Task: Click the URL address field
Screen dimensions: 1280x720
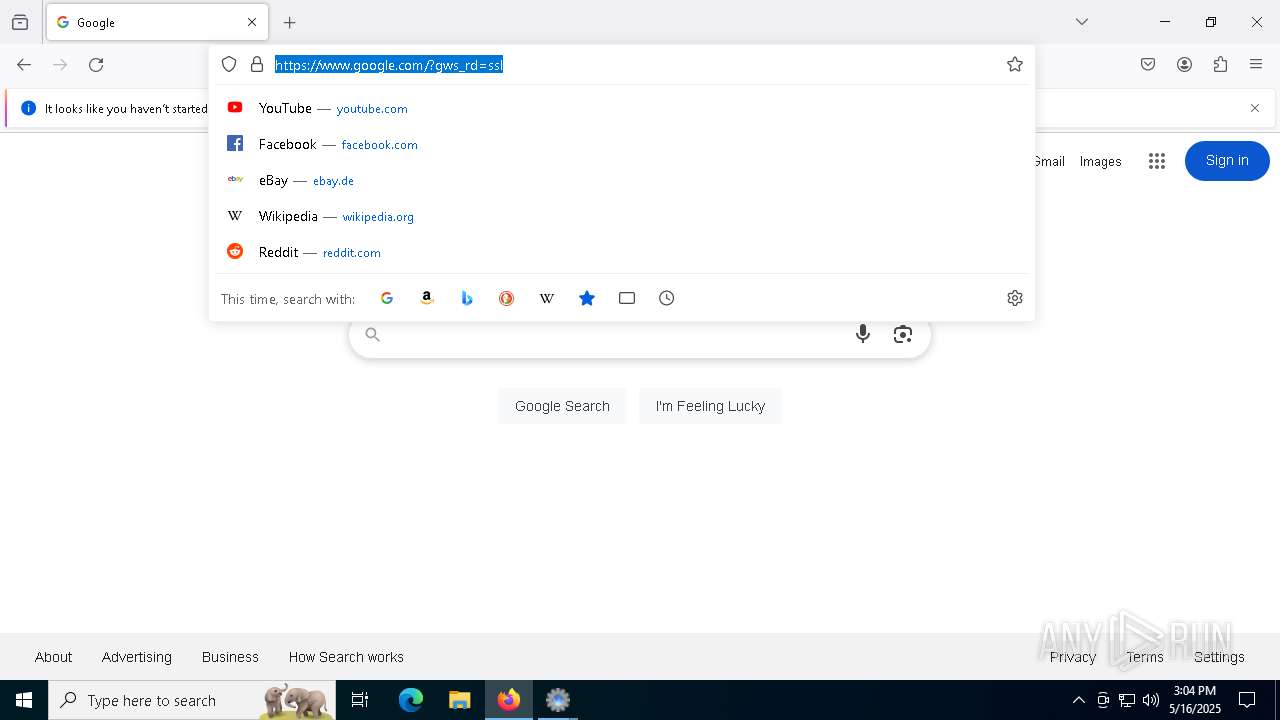Action: [635, 65]
